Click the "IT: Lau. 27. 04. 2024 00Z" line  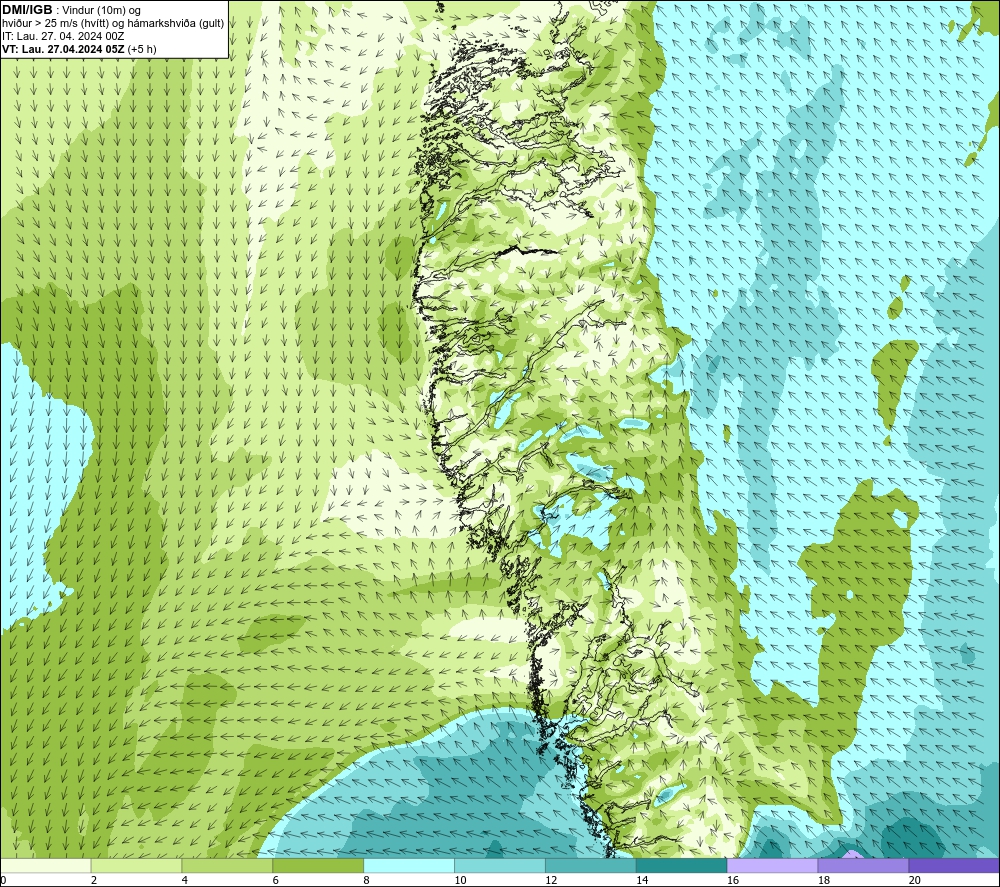click(63, 36)
